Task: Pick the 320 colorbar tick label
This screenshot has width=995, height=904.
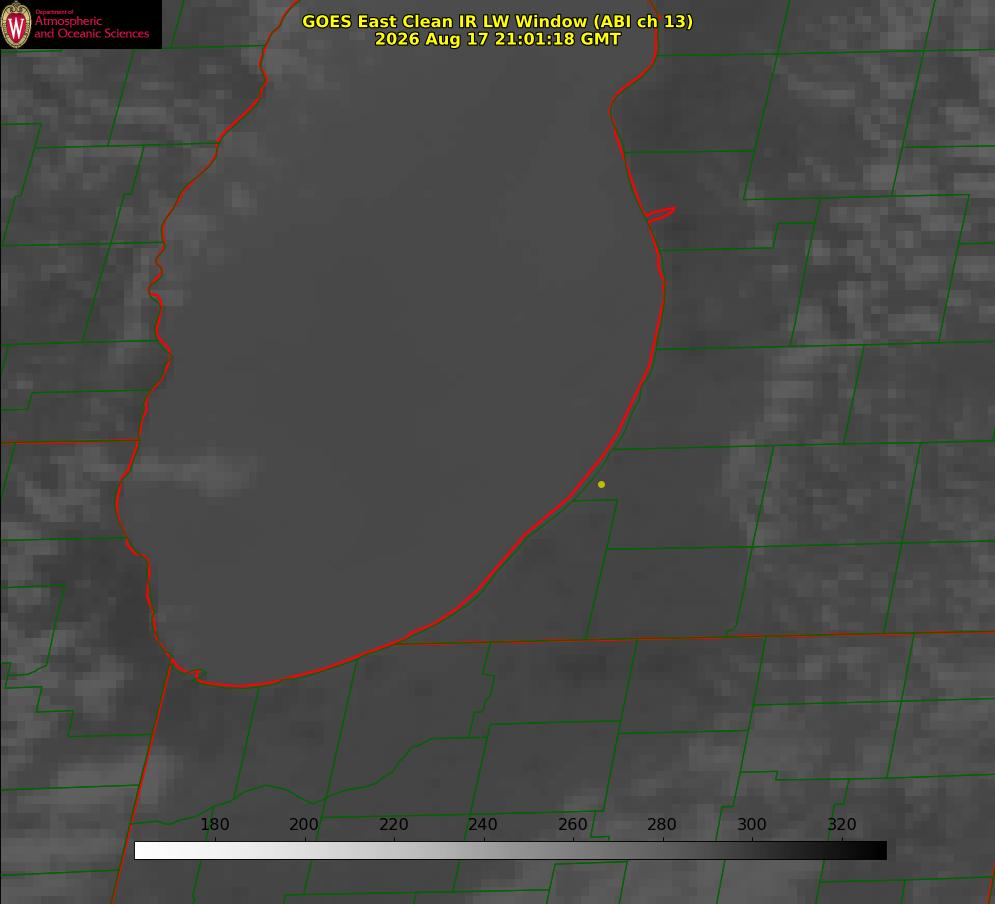Action: point(842,824)
